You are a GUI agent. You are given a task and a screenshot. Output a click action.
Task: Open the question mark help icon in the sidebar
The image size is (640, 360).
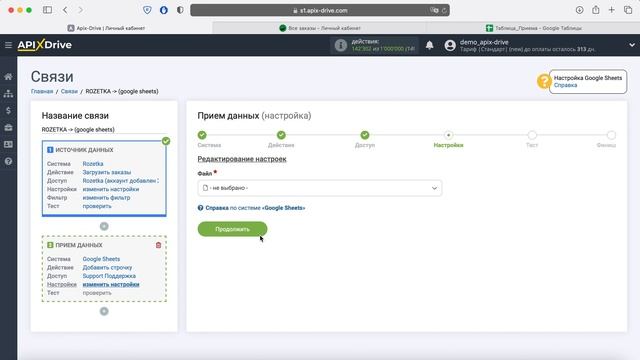(8, 162)
